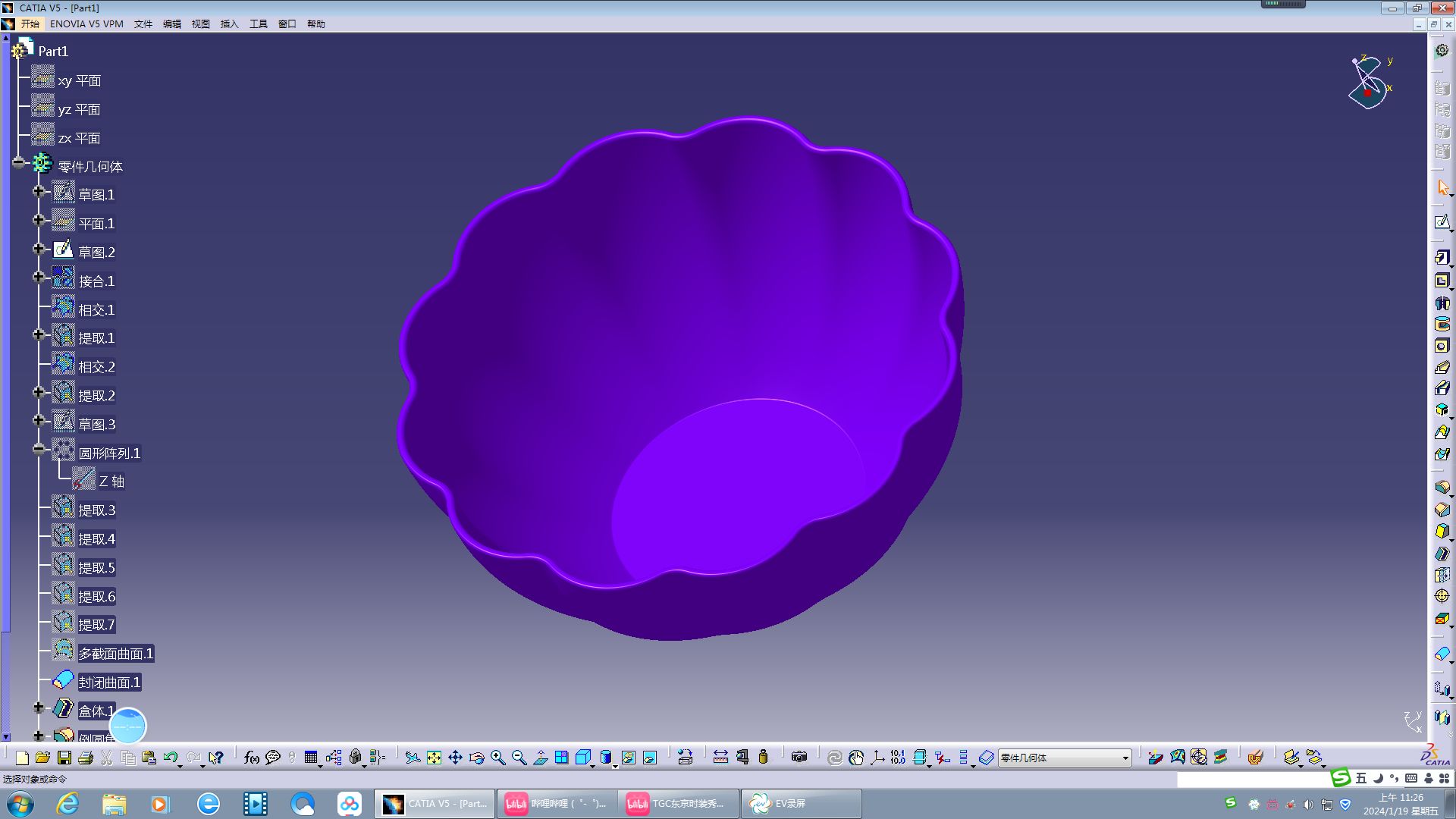Open the Hide/Show tool
The width and height of the screenshot is (1456, 819).
[629, 758]
